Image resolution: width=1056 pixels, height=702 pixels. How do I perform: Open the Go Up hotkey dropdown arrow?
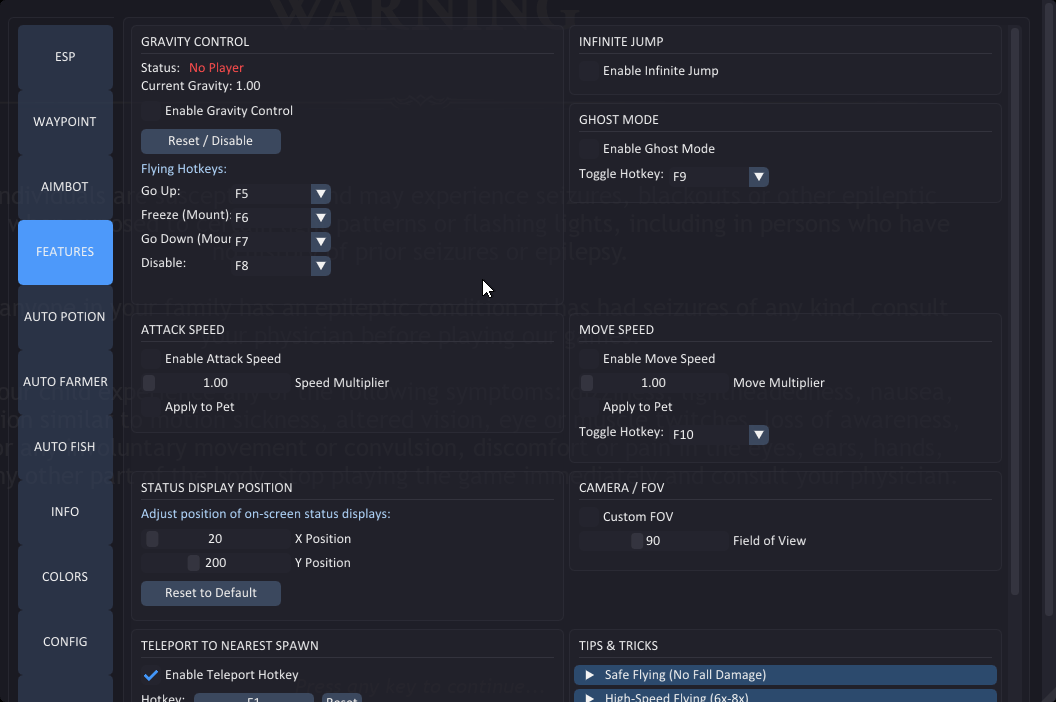coord(320,194)
